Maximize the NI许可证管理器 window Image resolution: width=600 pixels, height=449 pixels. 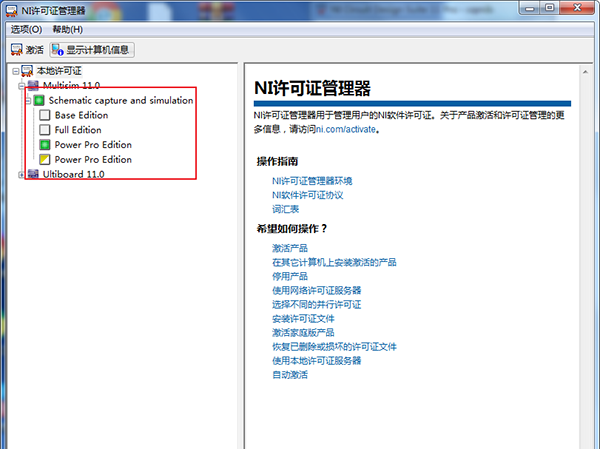coord(549,8)
